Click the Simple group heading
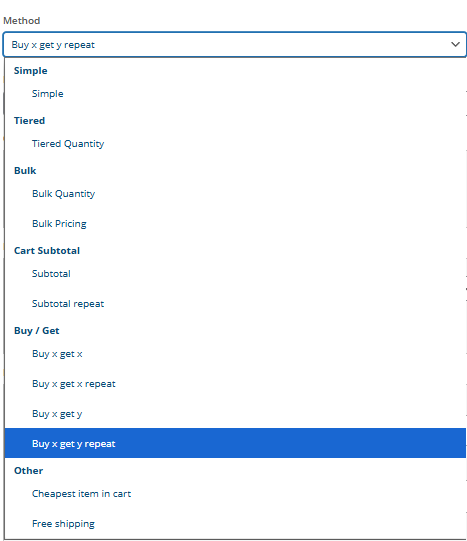 tap(30, 71)
